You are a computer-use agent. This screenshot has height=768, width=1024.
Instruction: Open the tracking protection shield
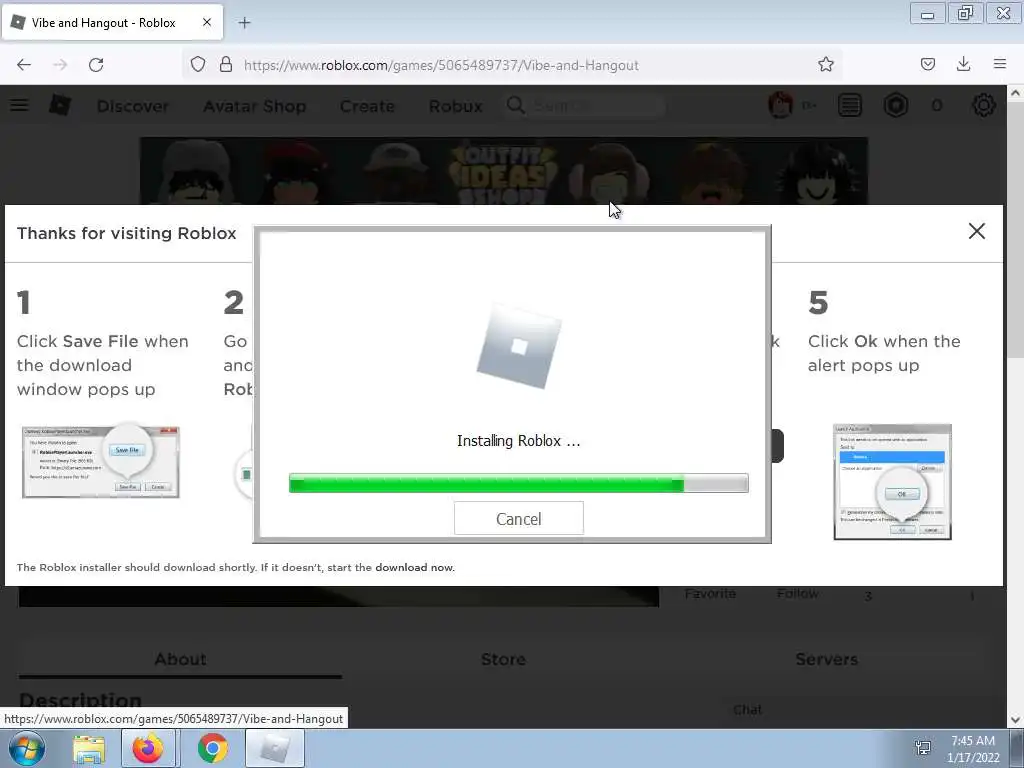pos(198,65)
